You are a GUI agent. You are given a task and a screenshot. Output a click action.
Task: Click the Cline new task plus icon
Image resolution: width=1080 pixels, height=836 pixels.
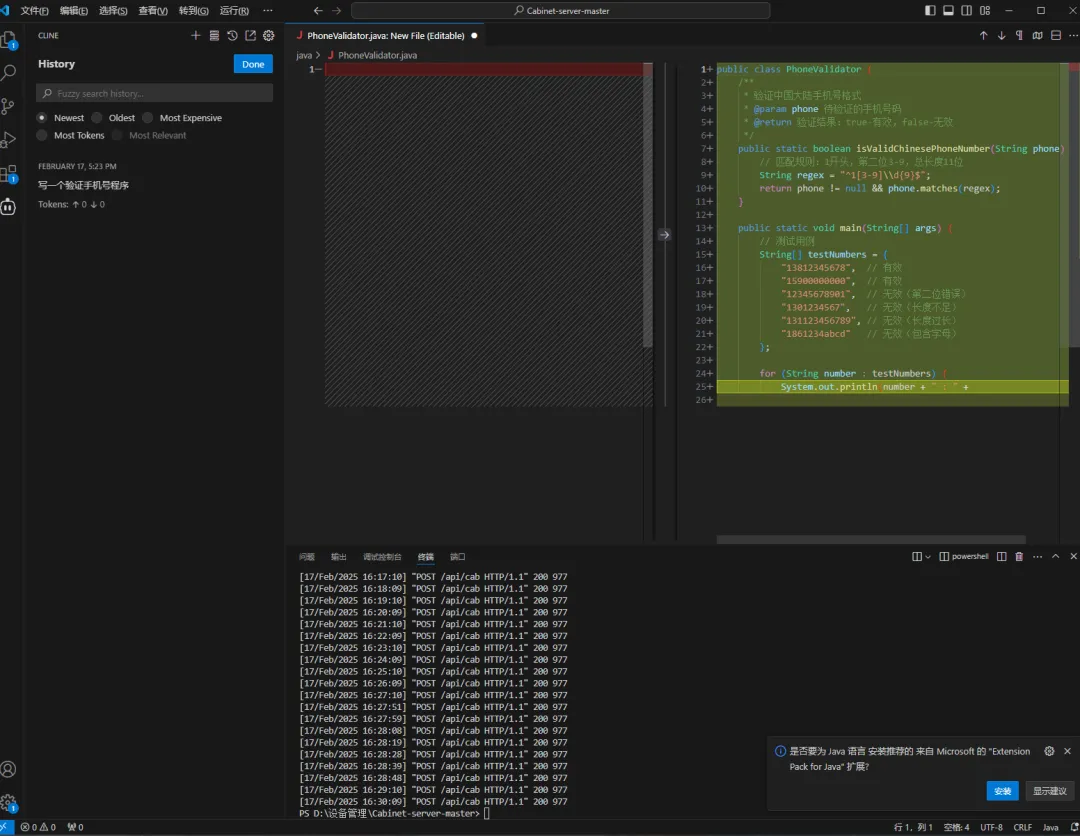[x=196, y=35]
